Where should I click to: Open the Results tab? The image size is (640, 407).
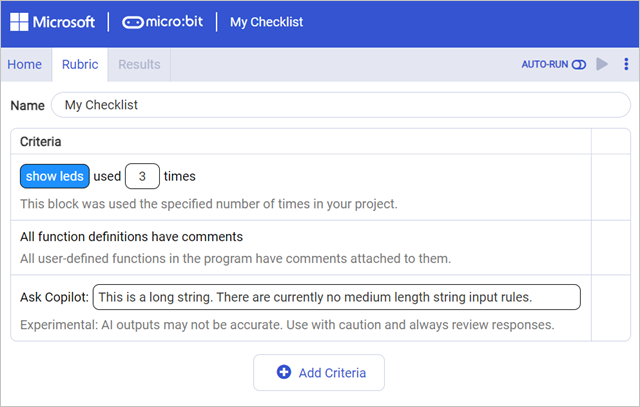[139, 64]
